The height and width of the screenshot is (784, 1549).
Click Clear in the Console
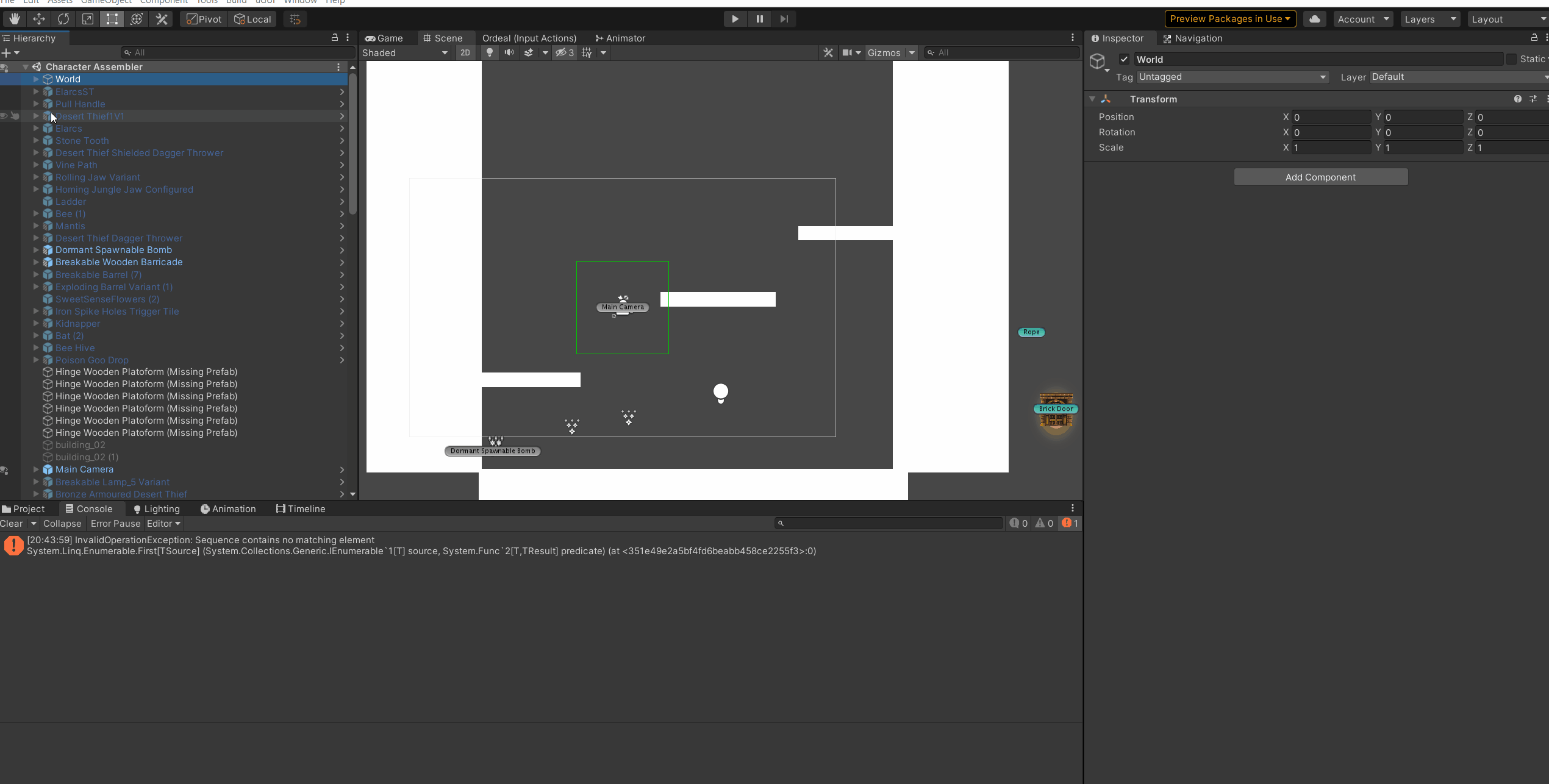click(x=12, y=523)
